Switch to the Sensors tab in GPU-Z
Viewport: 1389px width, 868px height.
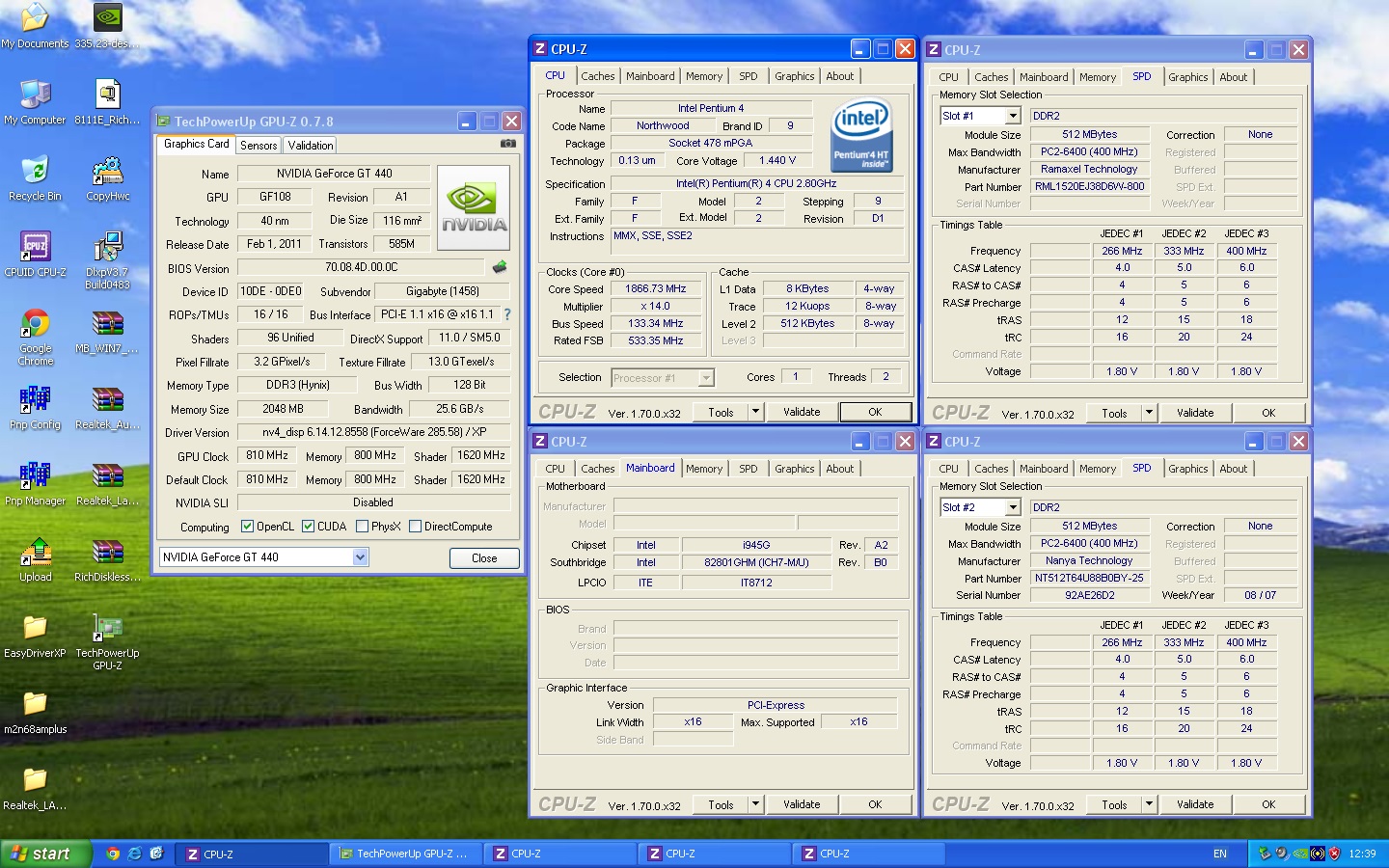pyautogui.click(x=259, y=146)
